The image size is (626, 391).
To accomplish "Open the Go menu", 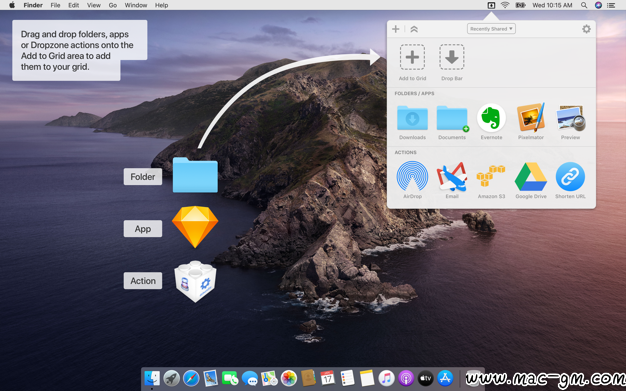I will coord(113,5).
